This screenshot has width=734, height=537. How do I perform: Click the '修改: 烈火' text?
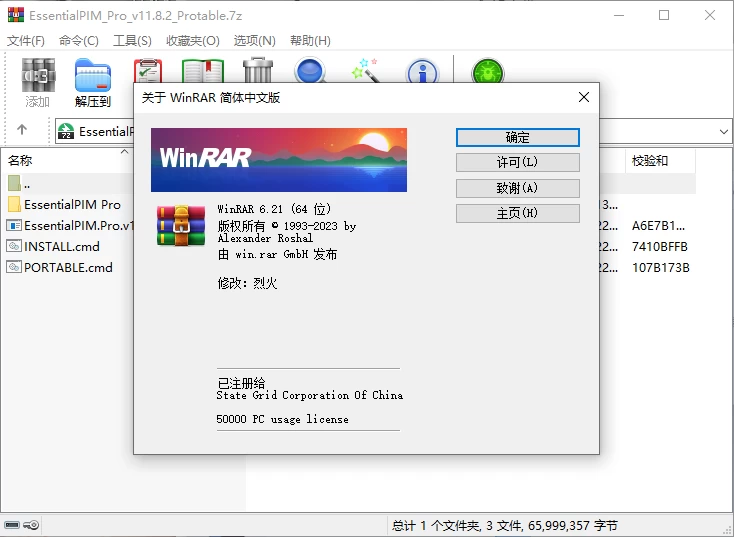coord(247,283)
